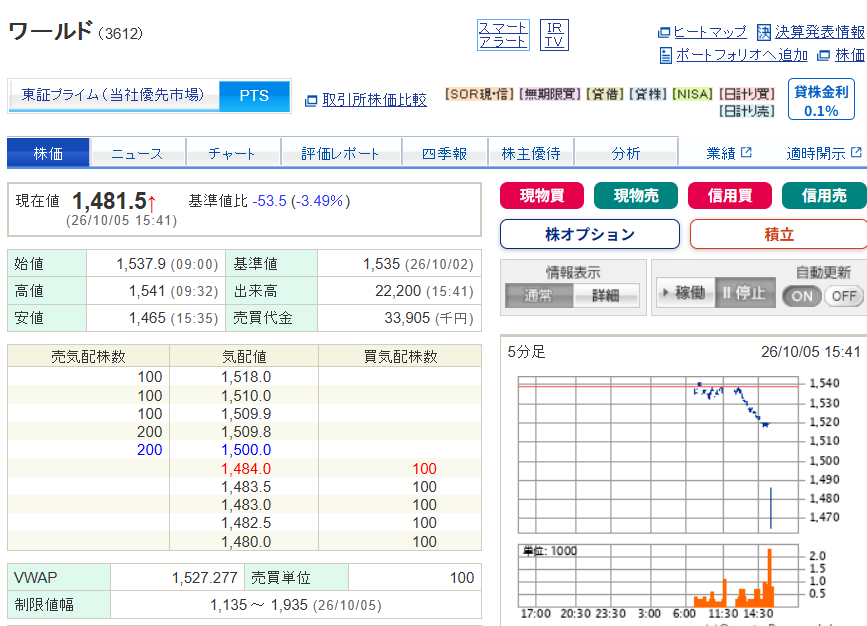Select 詳細 information display
This screenshot has width=867, height=626.
606,295
